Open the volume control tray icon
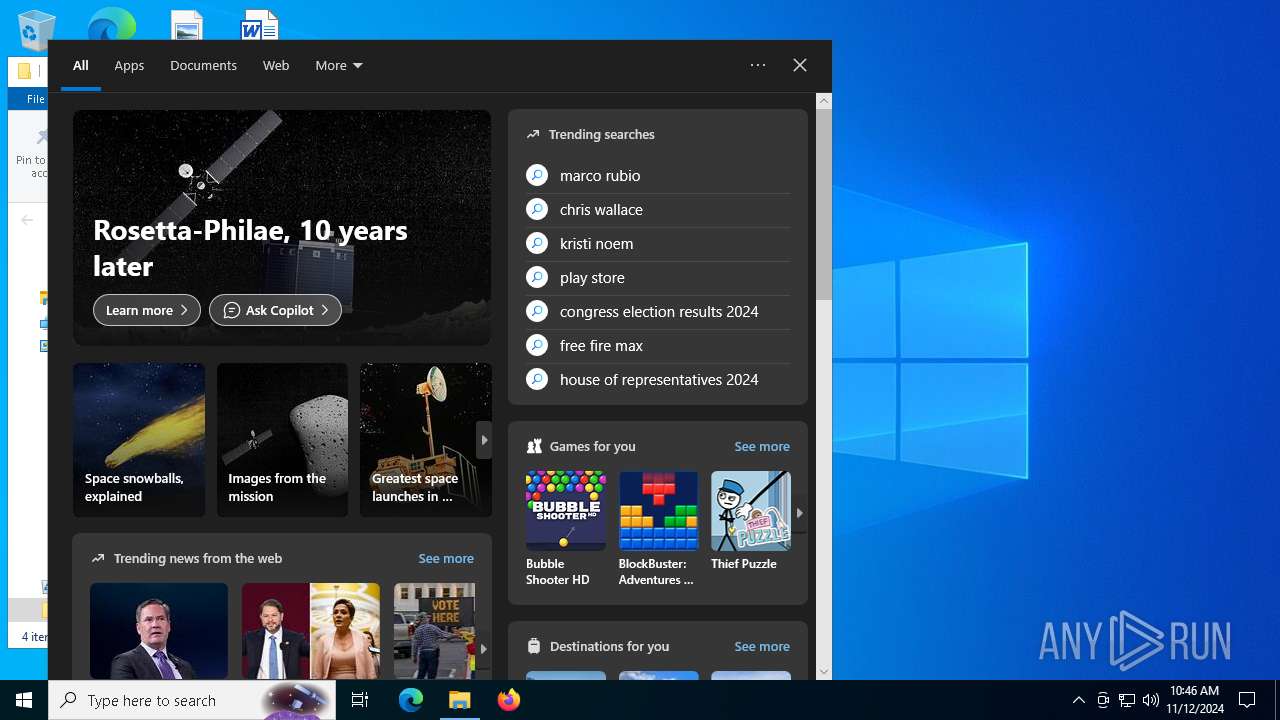Screen dimensions: 1280x720 click(1151, 700)
